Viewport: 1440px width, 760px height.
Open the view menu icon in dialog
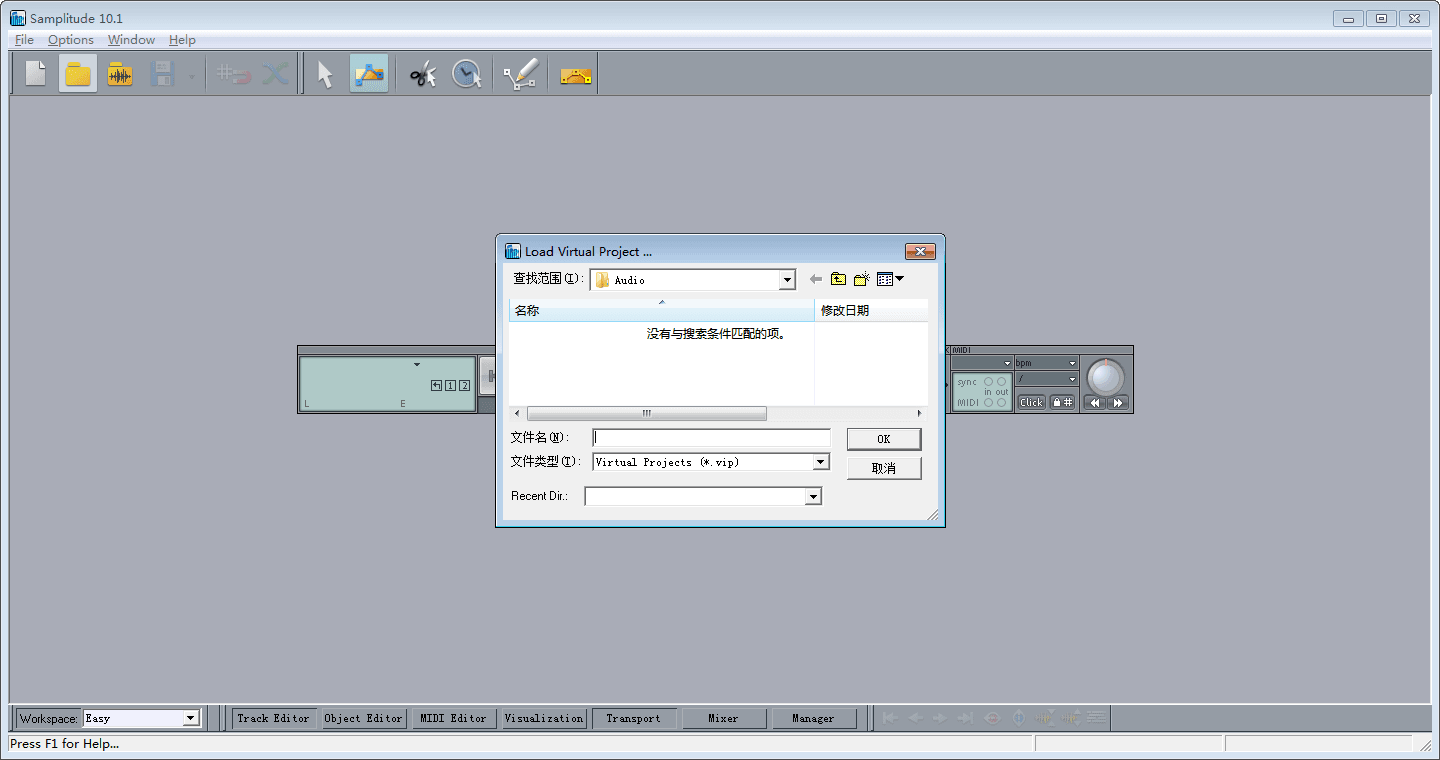890,280
